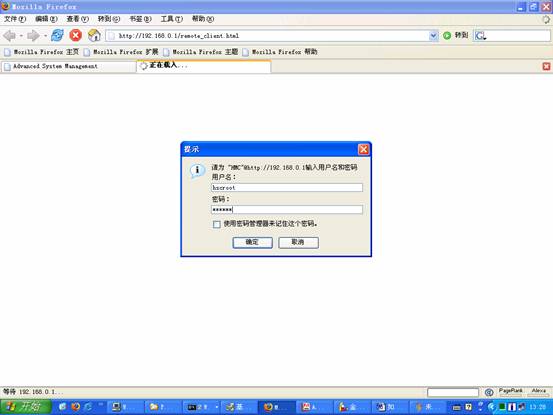Open the Back button history dropdown arrow
The height and width of the screenshot is (415, 553).
(x=21, y=36)
